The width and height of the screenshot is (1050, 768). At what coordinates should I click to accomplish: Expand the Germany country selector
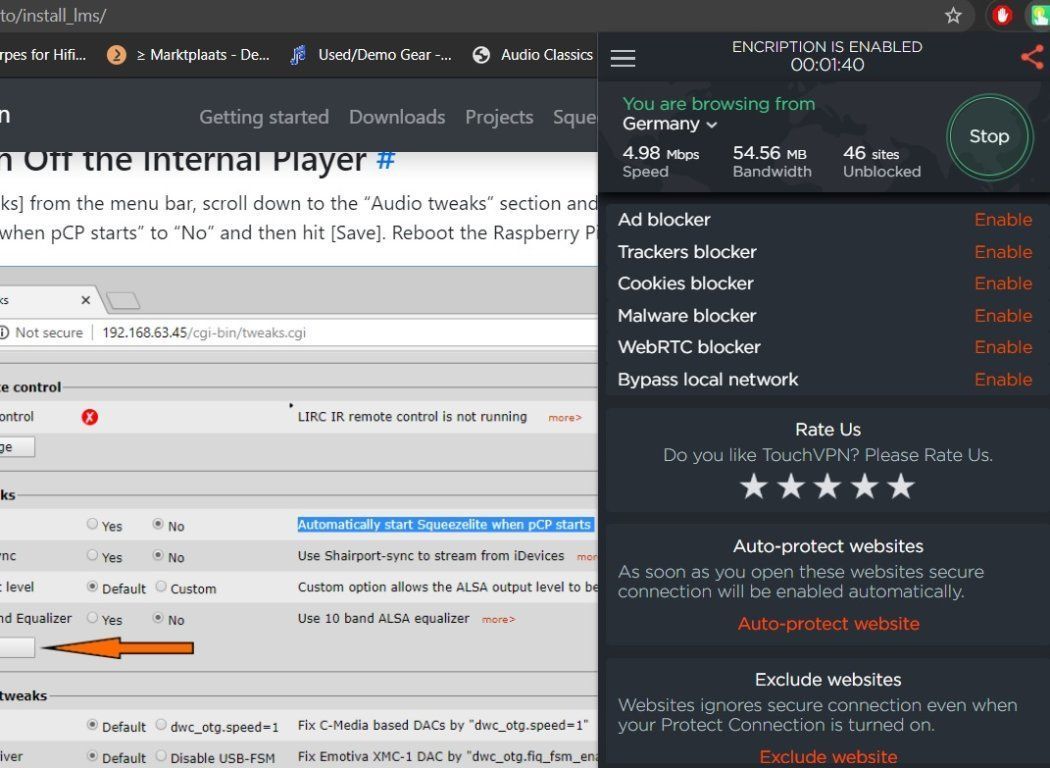click(x=670, y=124)
